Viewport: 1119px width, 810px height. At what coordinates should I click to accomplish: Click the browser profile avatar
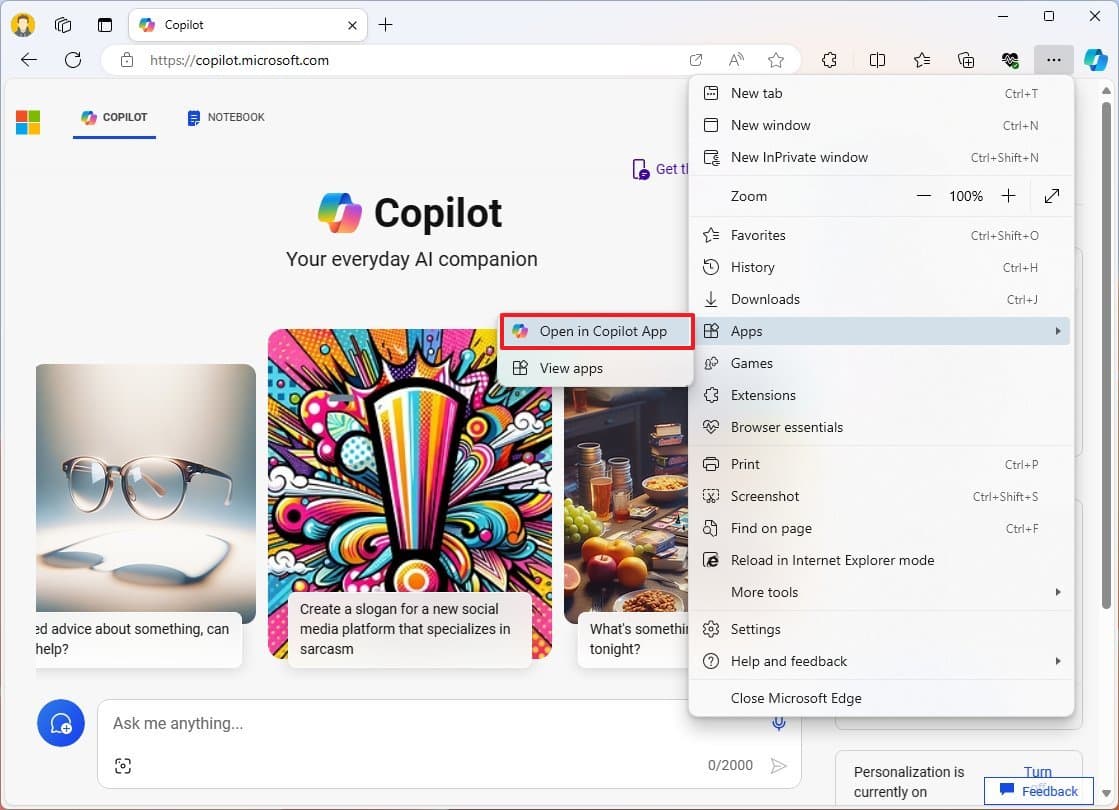pyautogui.click(x=22, y=24)
